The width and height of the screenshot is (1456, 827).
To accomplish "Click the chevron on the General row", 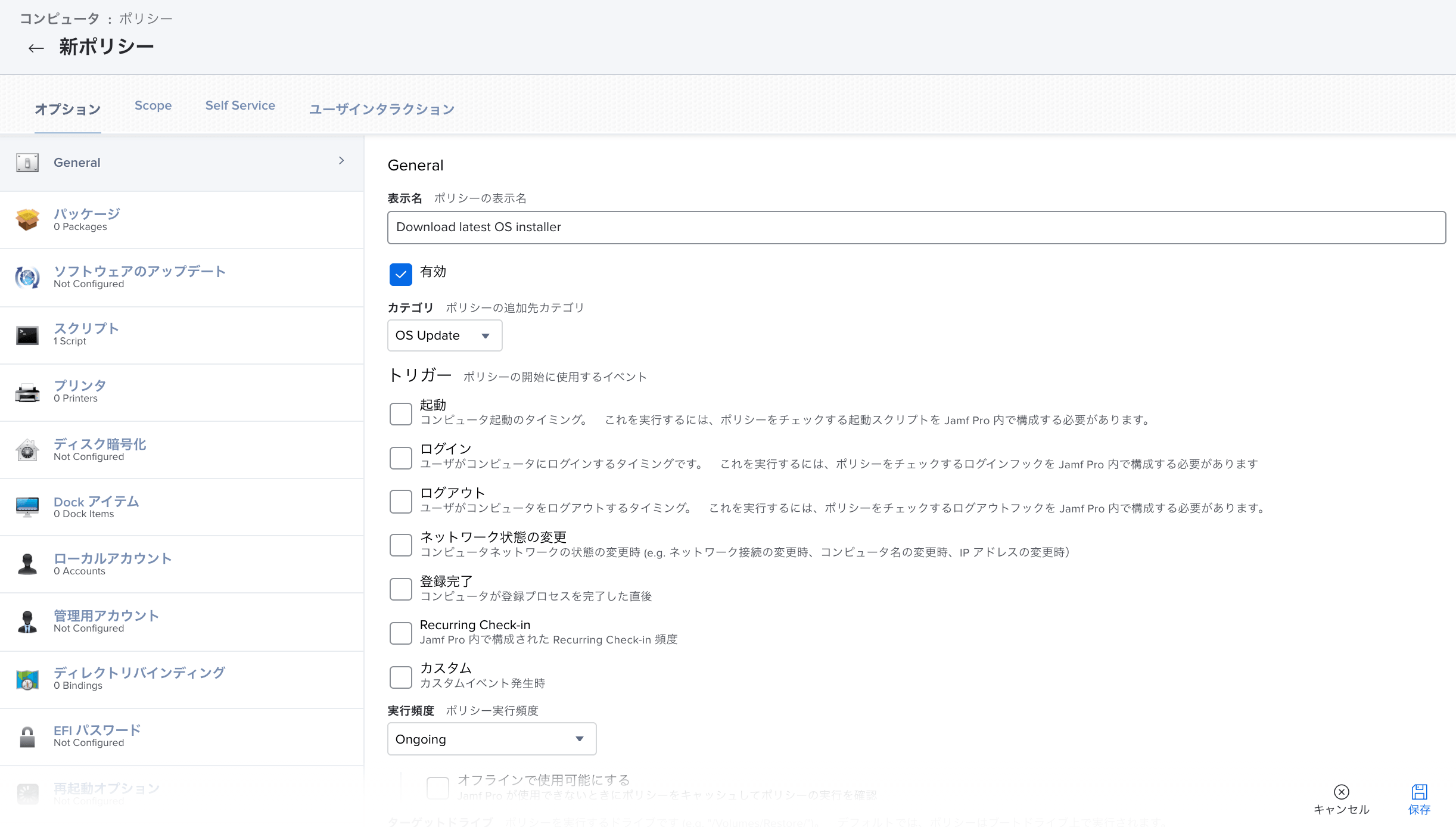I will (341, 161).
